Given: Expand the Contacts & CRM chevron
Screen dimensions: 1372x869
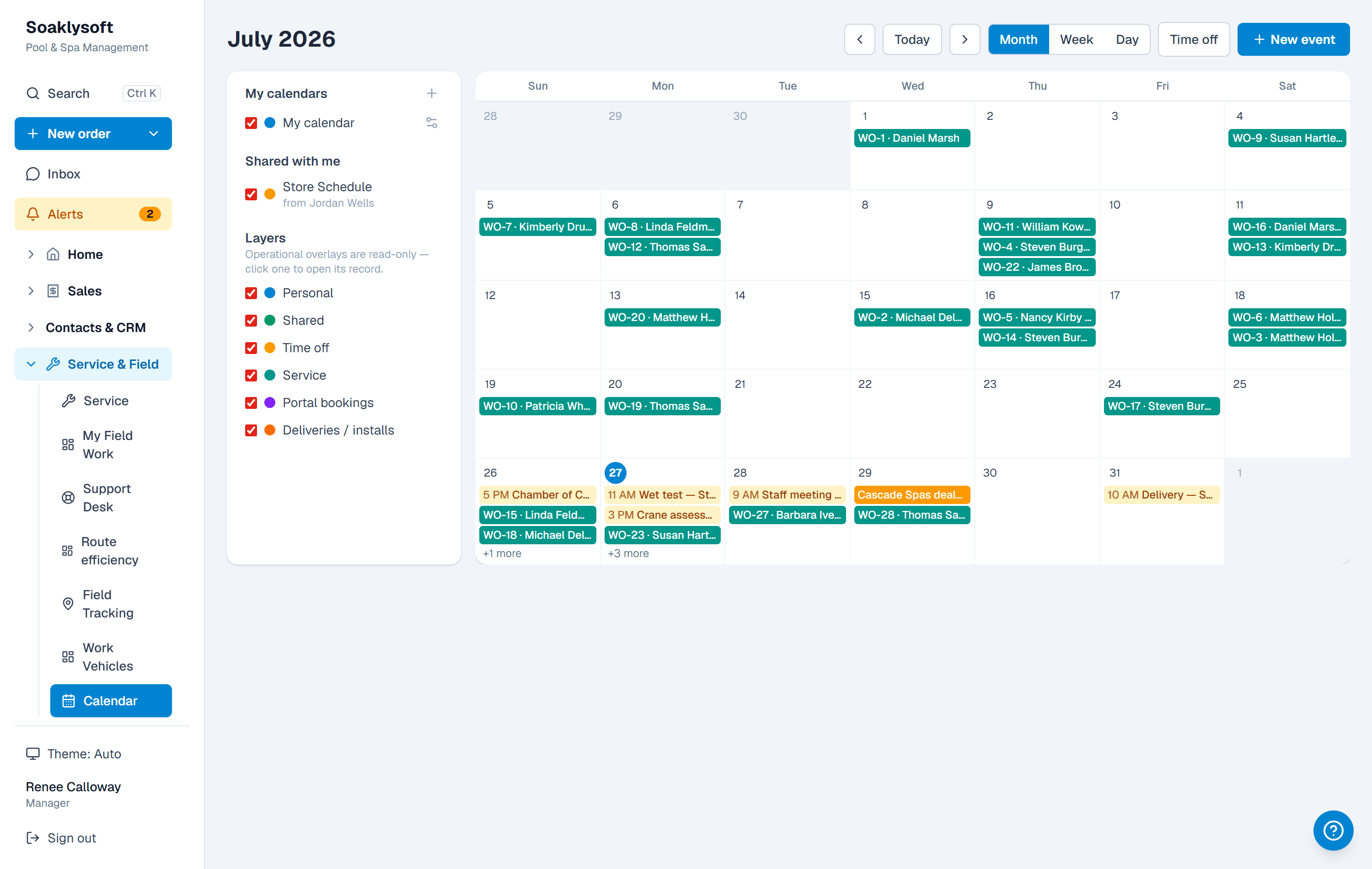Looking at the screenshot, I should click(31, 327).
